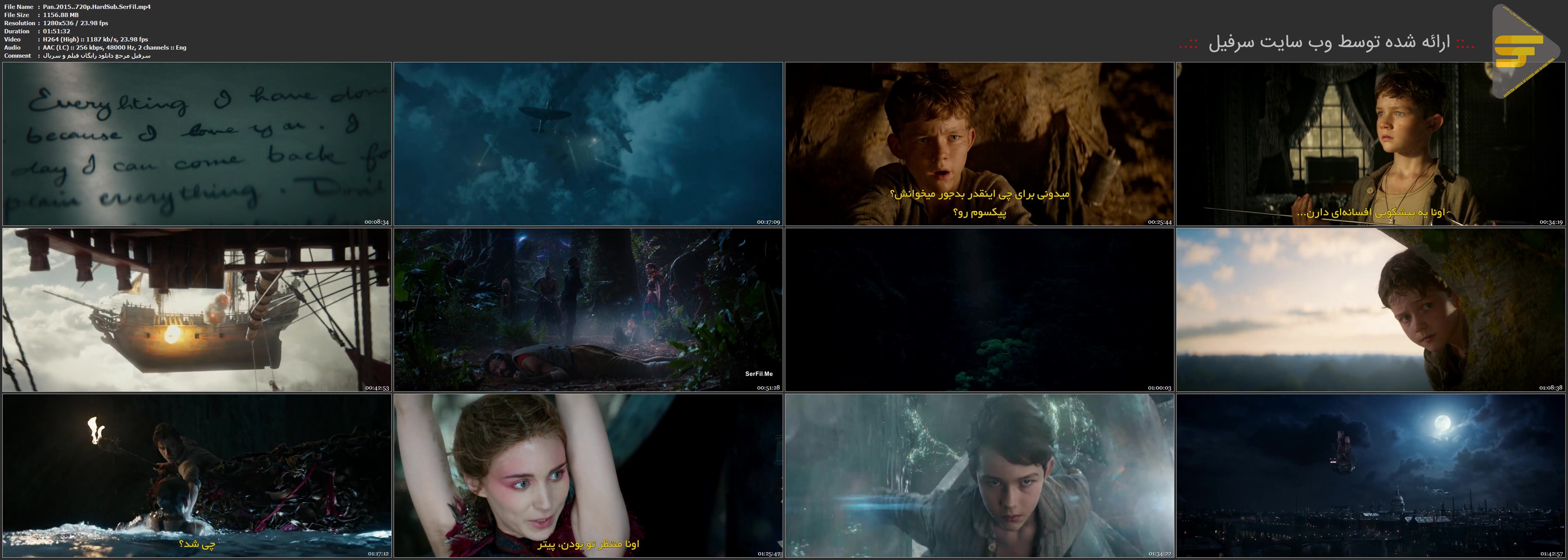Click the SerFil.Me watermark text
1568x560 pixels.
click(759, 374)
